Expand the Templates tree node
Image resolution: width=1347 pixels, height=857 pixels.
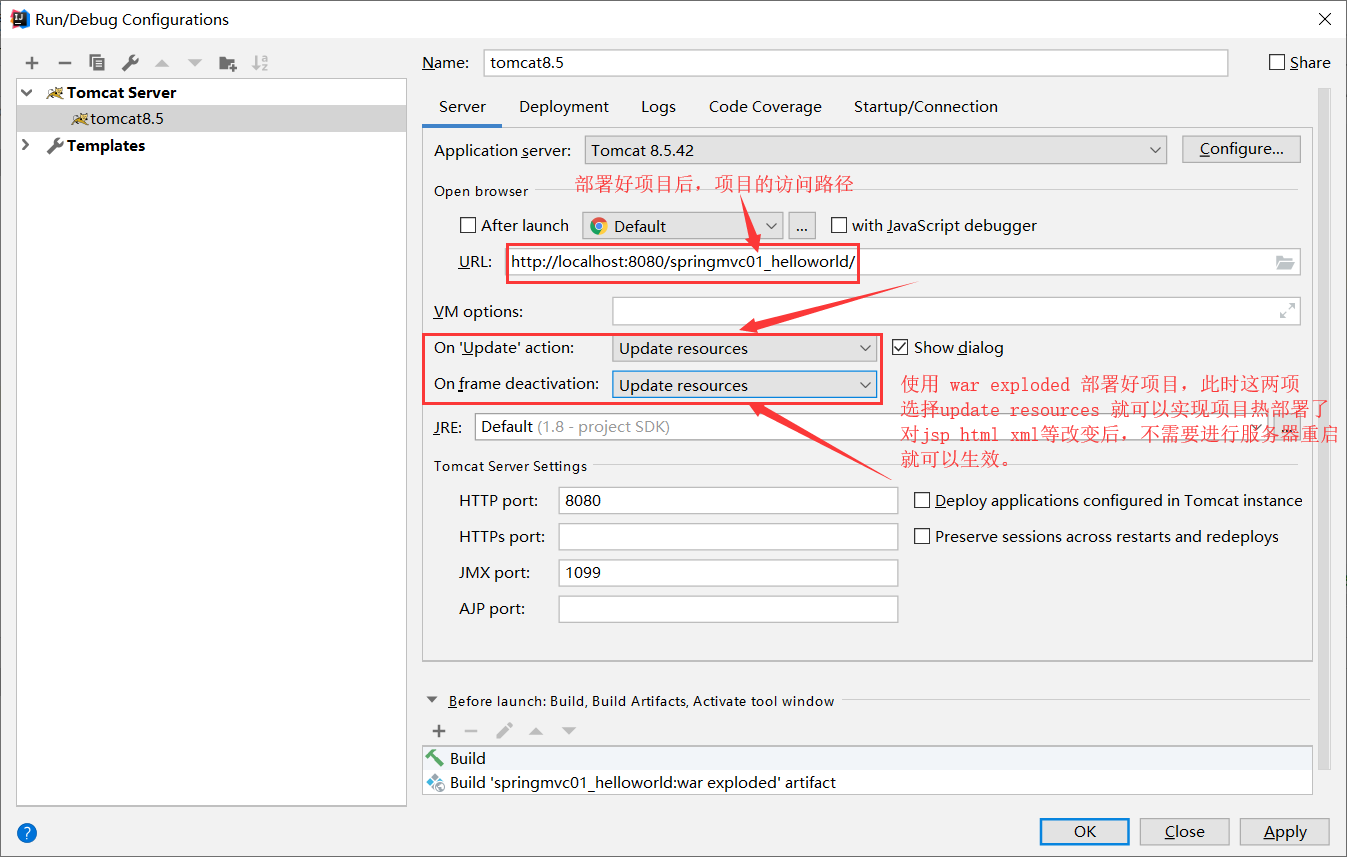click(x=25, y=145)
